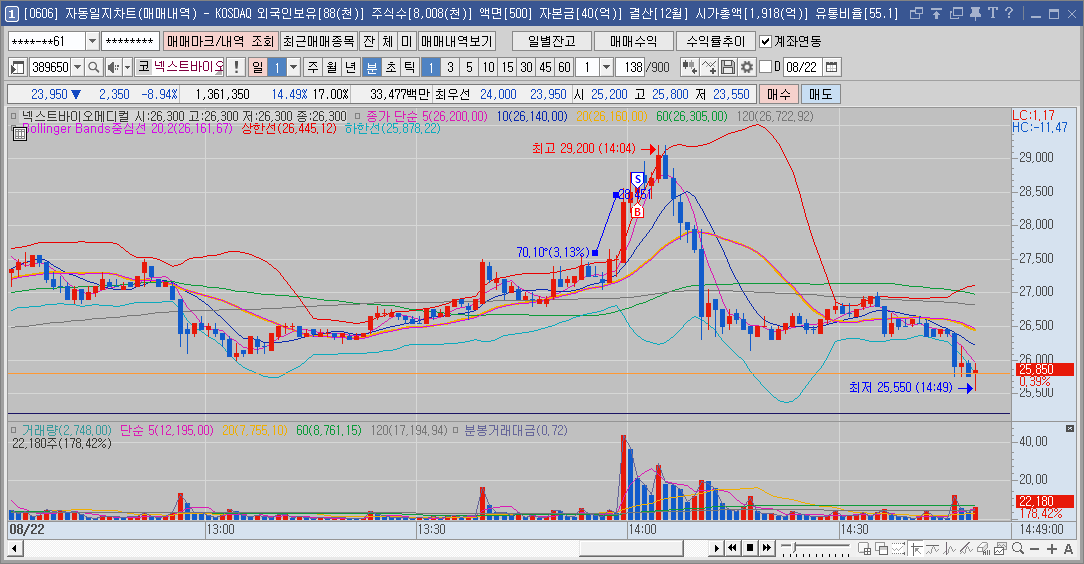Viewport: 1084px width, 564px height.
Task: Click the account password input field
Action: 131,41
